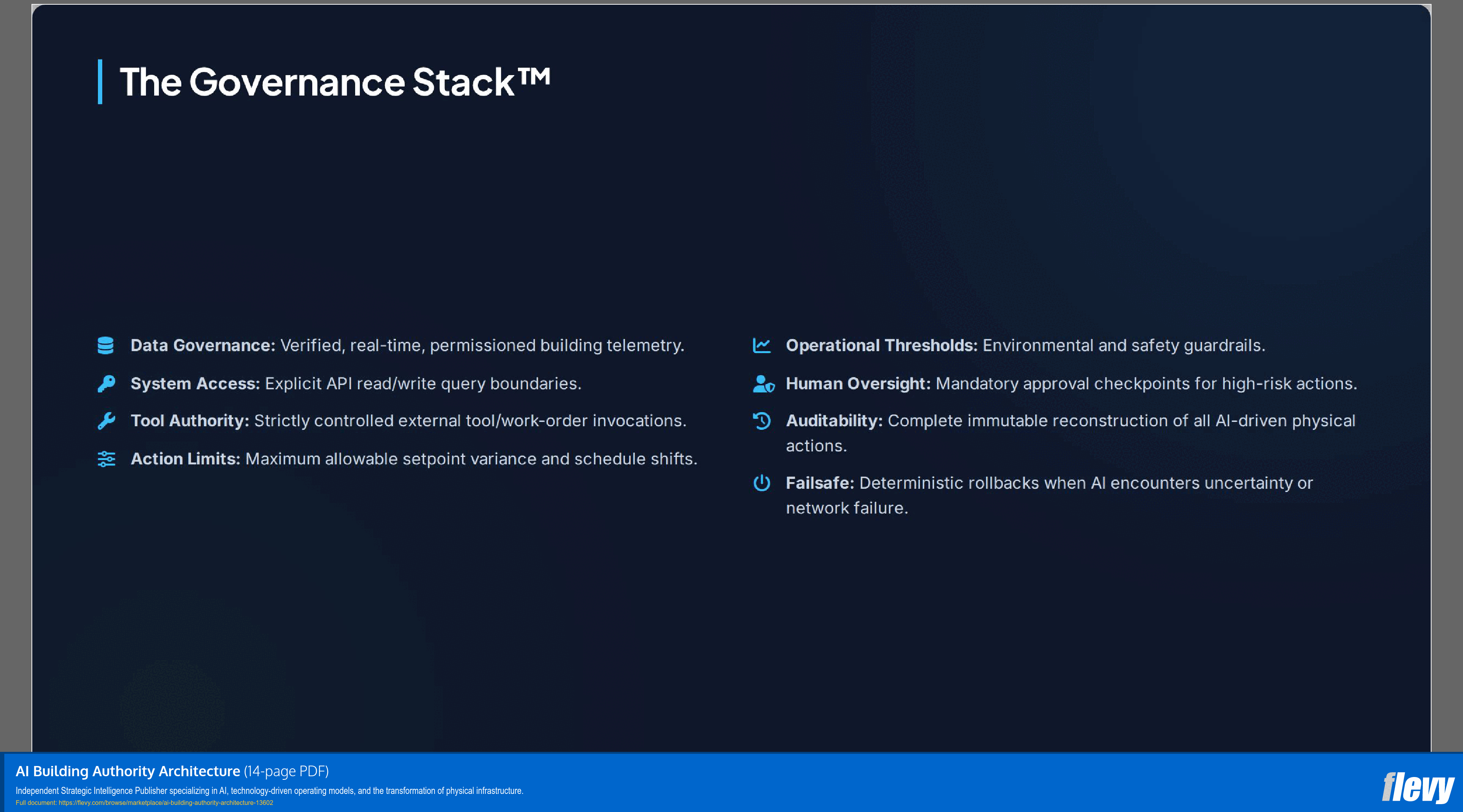The image size is (1463, 812).
Task: Click the Failsafe power icon
Action: [762, 483]
